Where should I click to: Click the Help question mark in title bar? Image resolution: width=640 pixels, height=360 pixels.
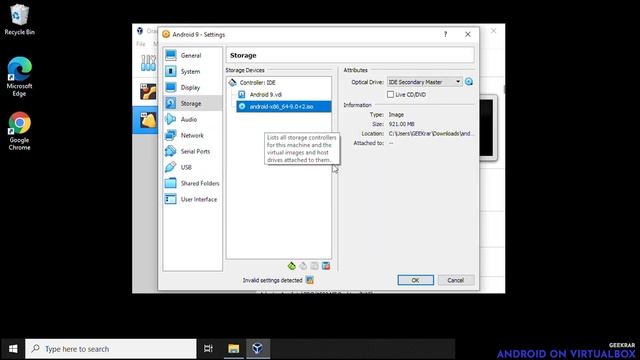445,34
